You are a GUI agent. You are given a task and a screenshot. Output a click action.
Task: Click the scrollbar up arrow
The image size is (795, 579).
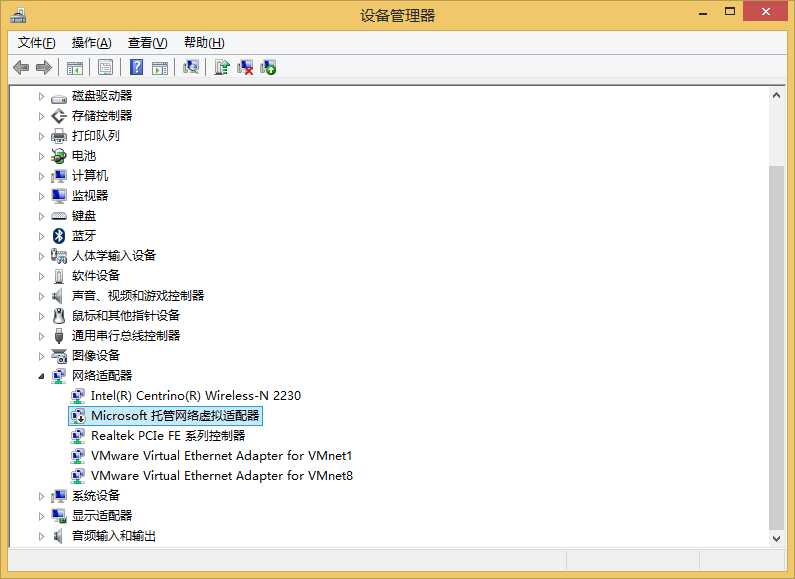776,96
